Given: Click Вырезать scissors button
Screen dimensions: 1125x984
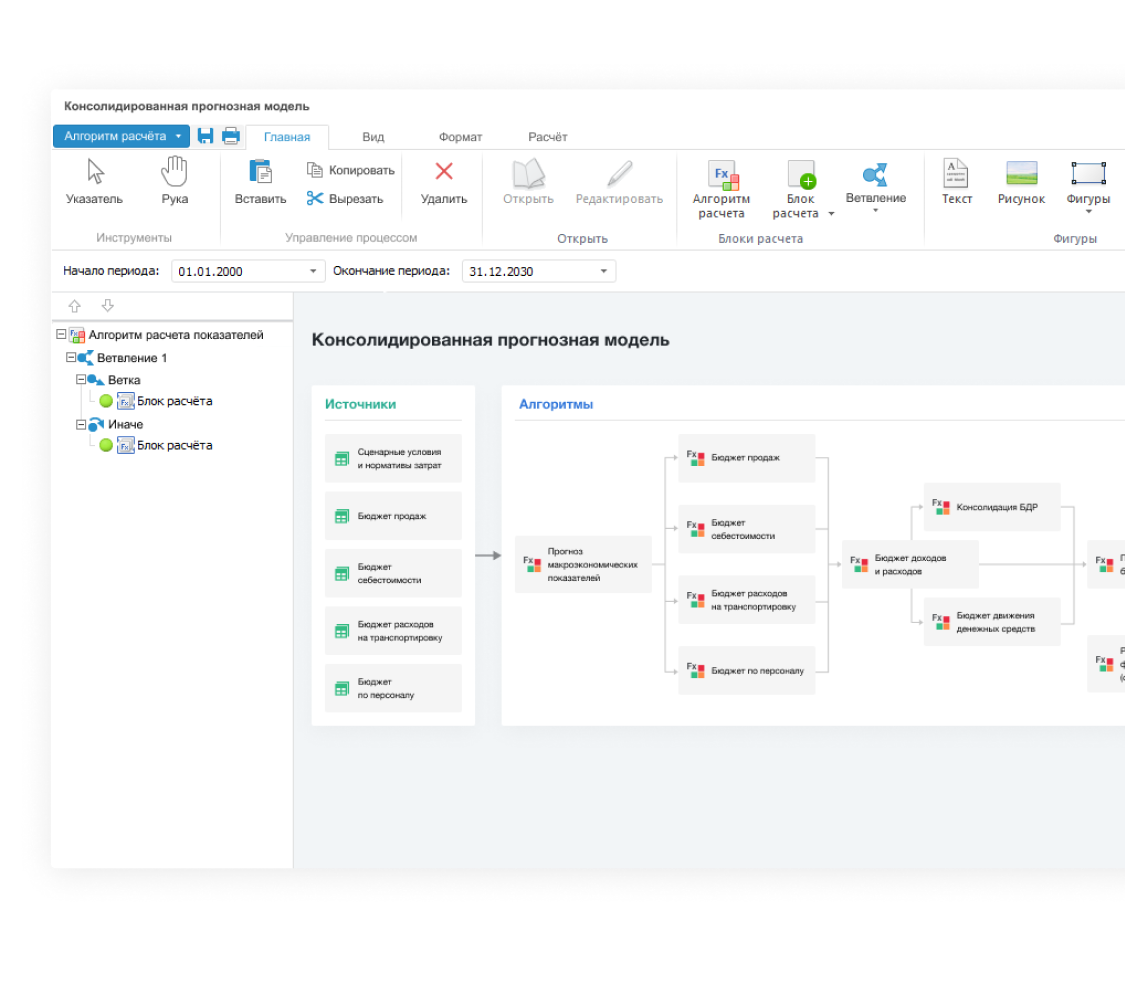Looking at the screenshot, I should [x=345, y=199].
